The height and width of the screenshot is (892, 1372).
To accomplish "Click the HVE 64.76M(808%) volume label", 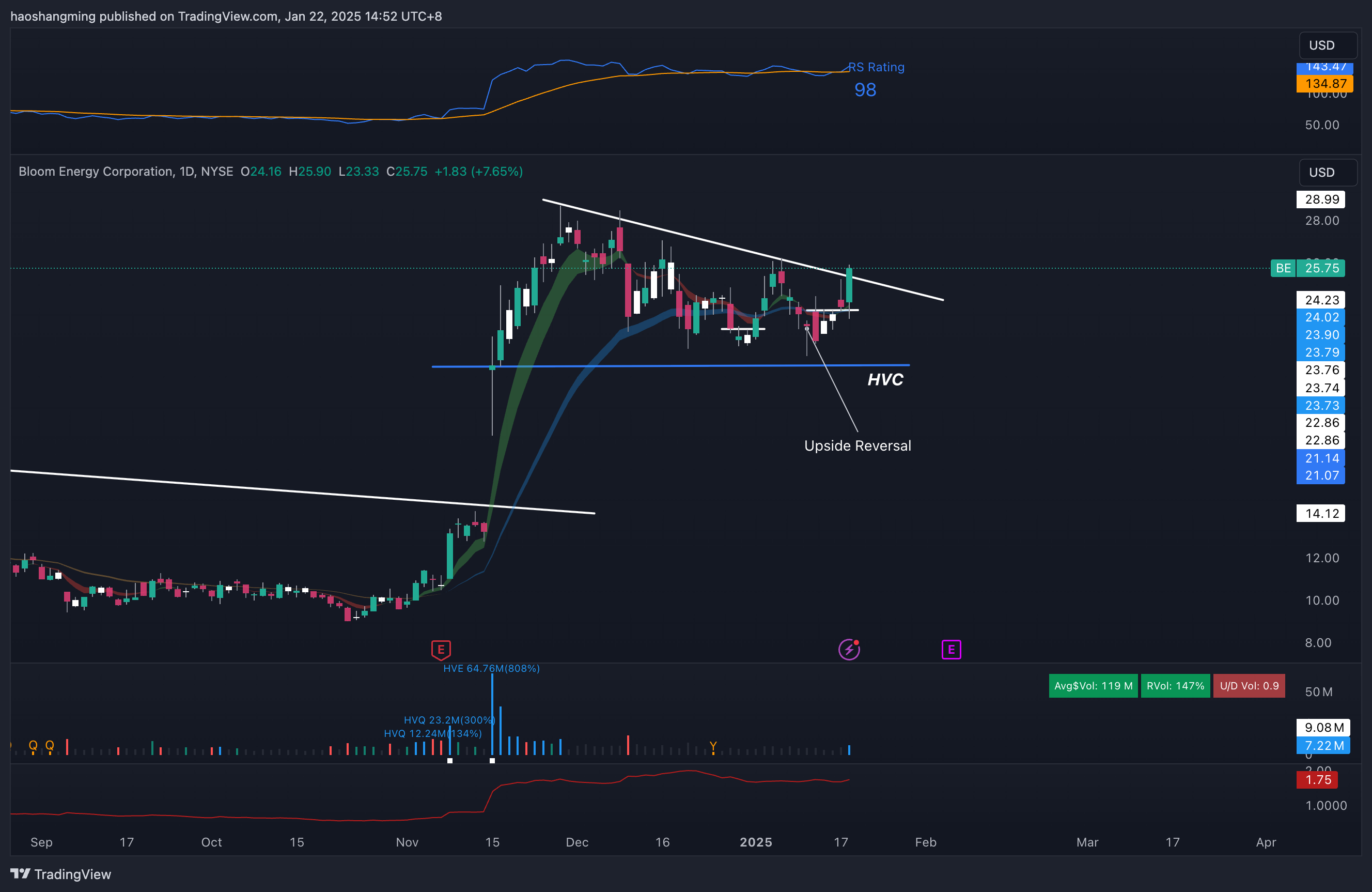I will coord(491,668).
